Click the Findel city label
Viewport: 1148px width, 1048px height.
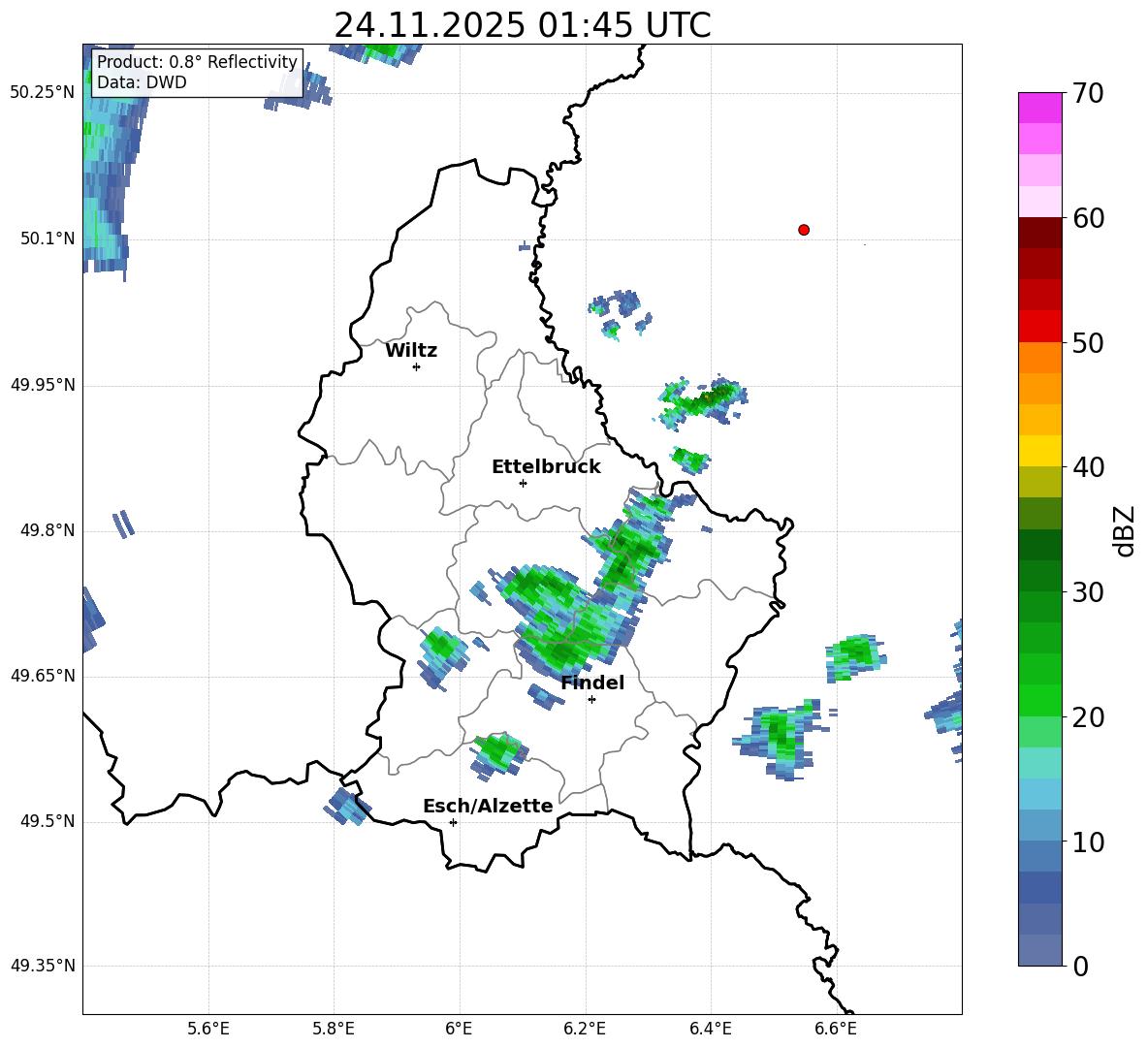(x=592, y=683)
